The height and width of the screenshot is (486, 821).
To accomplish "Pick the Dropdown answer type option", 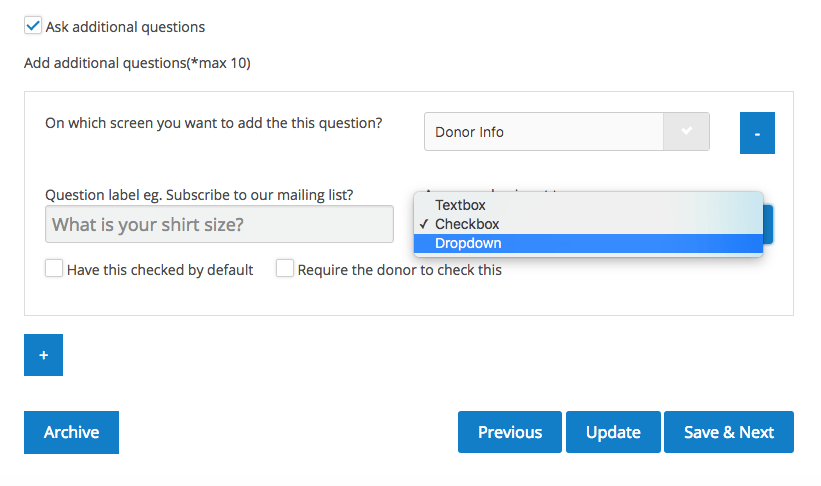I will [468, 243].
